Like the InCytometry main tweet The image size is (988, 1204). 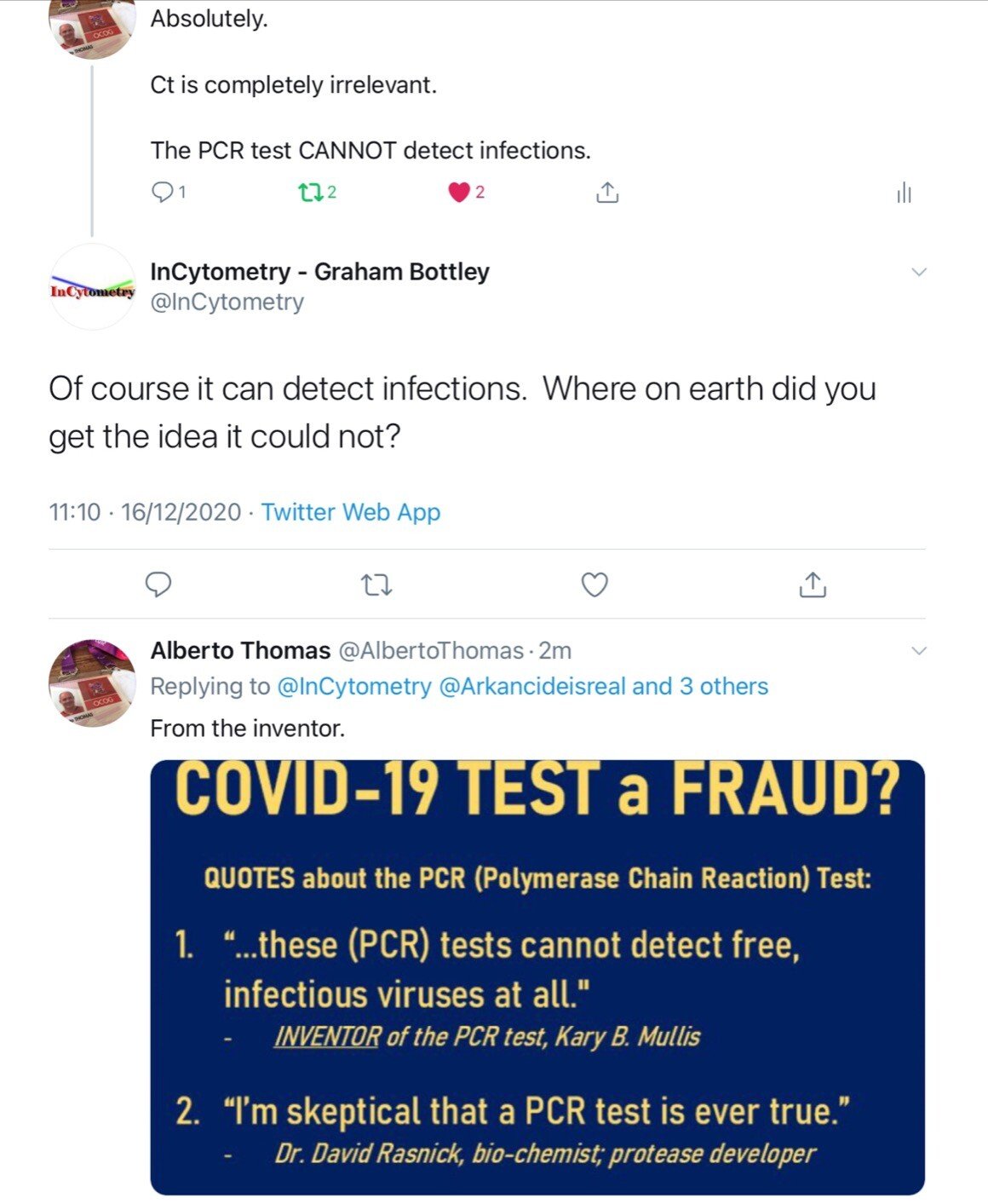tap(594, 585)
